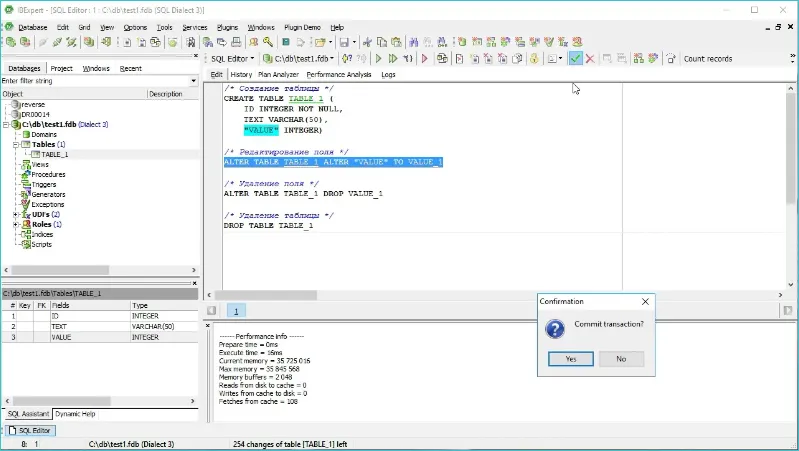The image size is (799, 451).
Task: Click the green Execute query play icon
Action: 378,59
